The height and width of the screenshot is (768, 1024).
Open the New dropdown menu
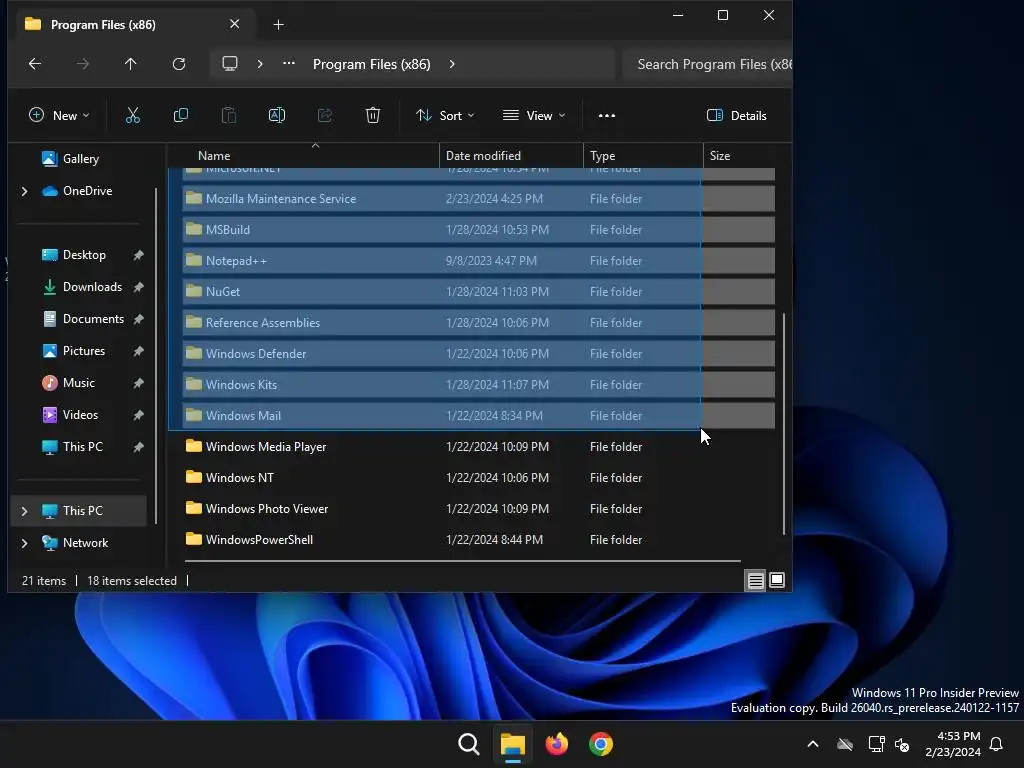point(59,116)
